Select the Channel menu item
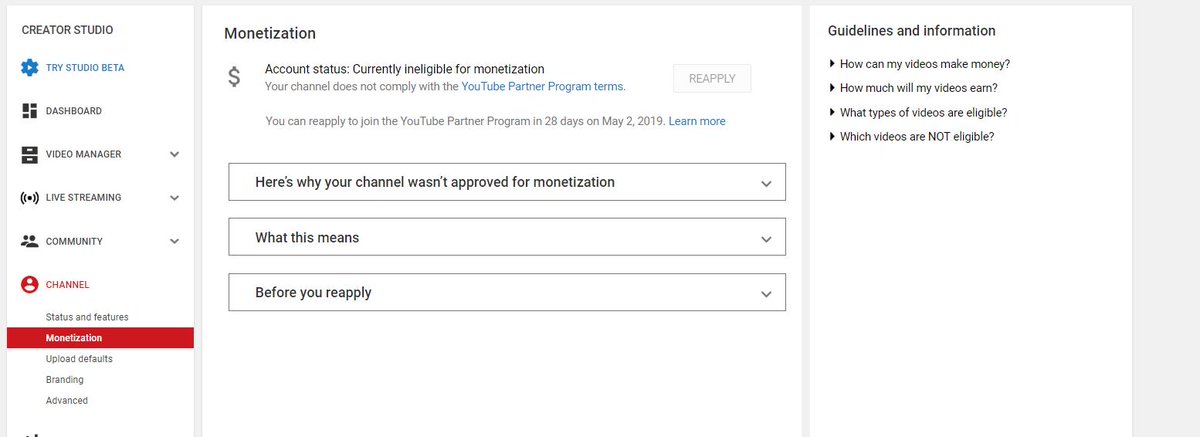The height and width of the screenshot is (437, 1200). 68,285
